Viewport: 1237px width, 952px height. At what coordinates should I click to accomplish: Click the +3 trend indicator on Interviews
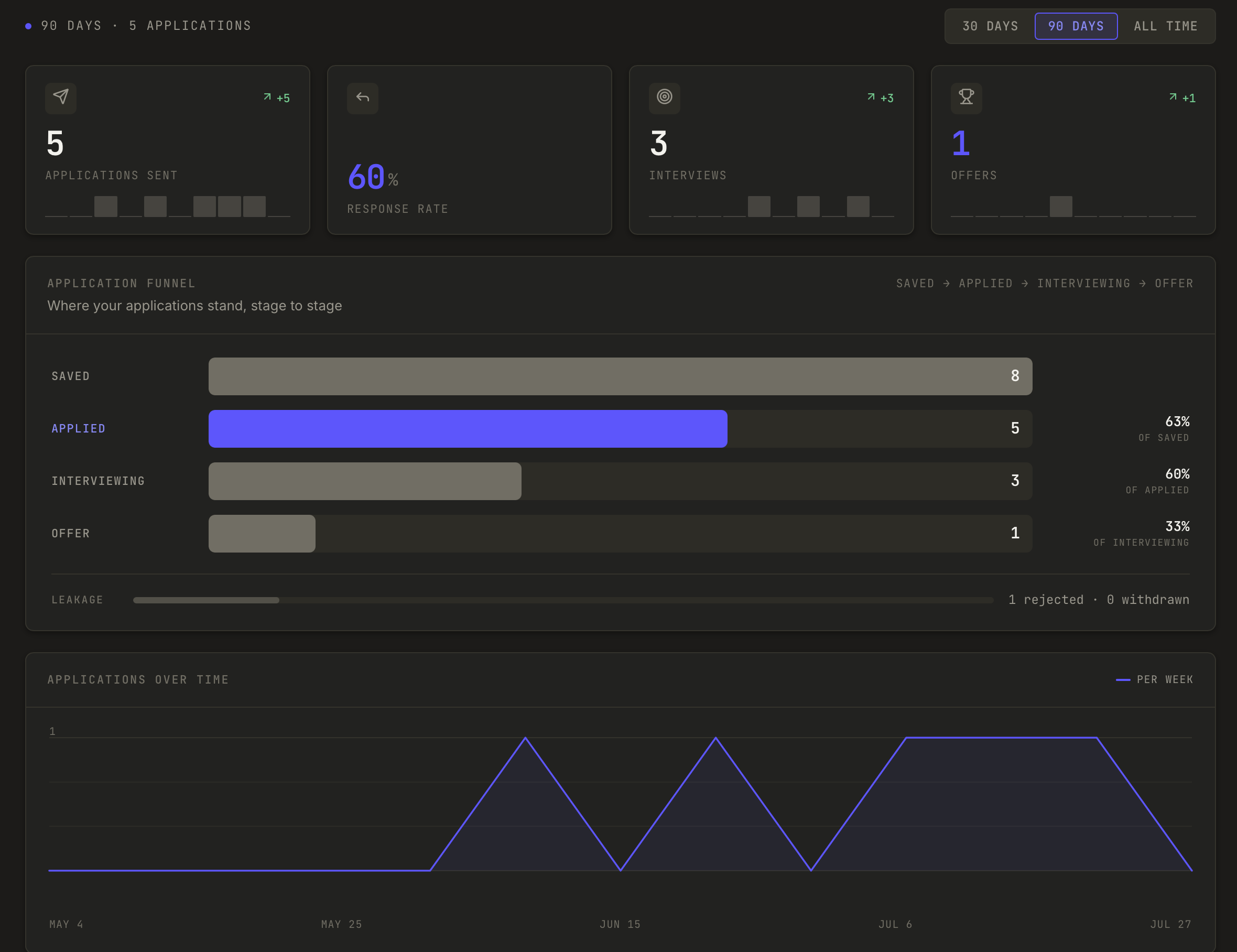(x=880, y=98)
